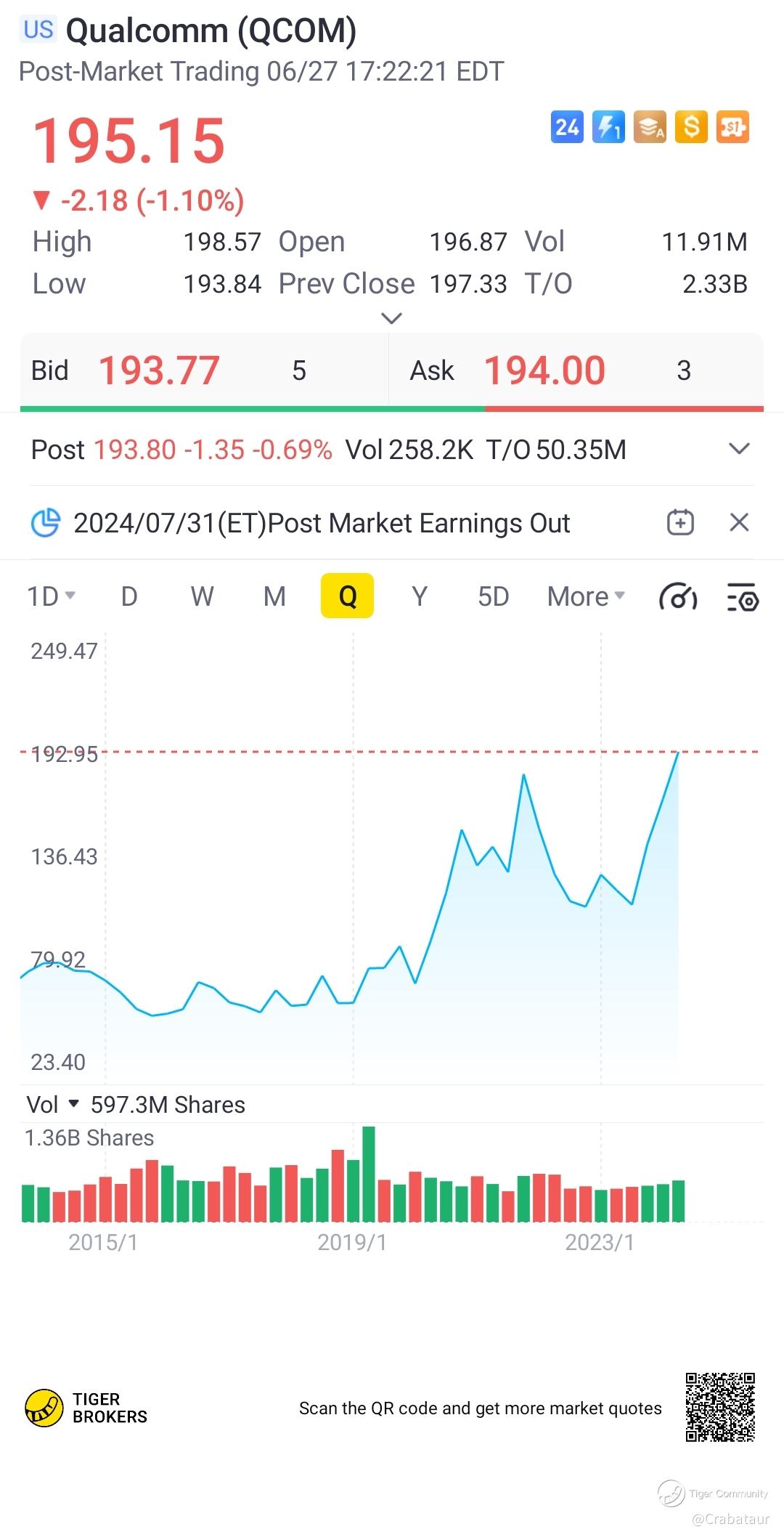
Task: Add earnings event to calendar
Action: point(680,522)
